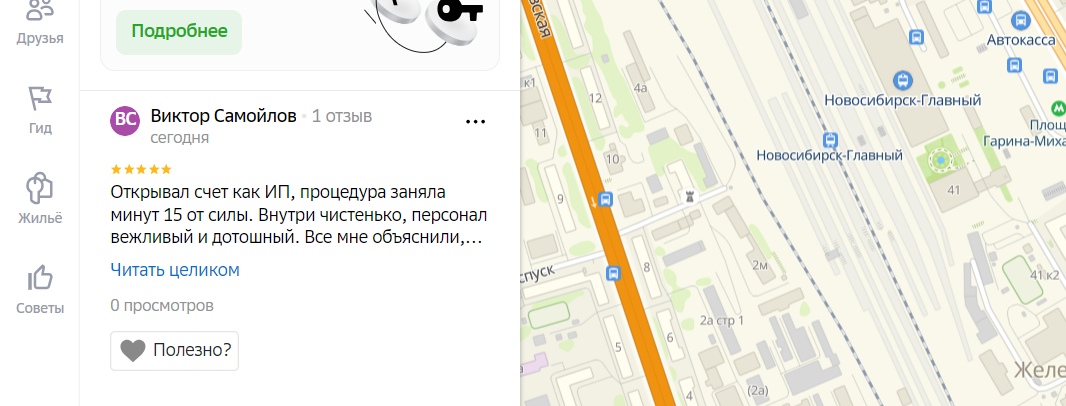1066x406 pixels.
Task: Click the "1 отзыв" reviews count
Action: [x=342, y=116]
